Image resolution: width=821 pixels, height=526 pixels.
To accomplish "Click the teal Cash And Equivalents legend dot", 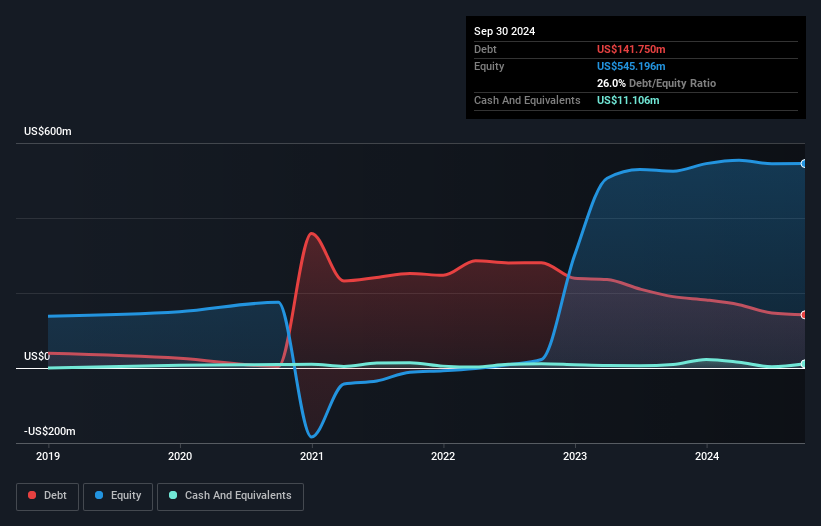I will pyautogui.click(x=173, y=495).
